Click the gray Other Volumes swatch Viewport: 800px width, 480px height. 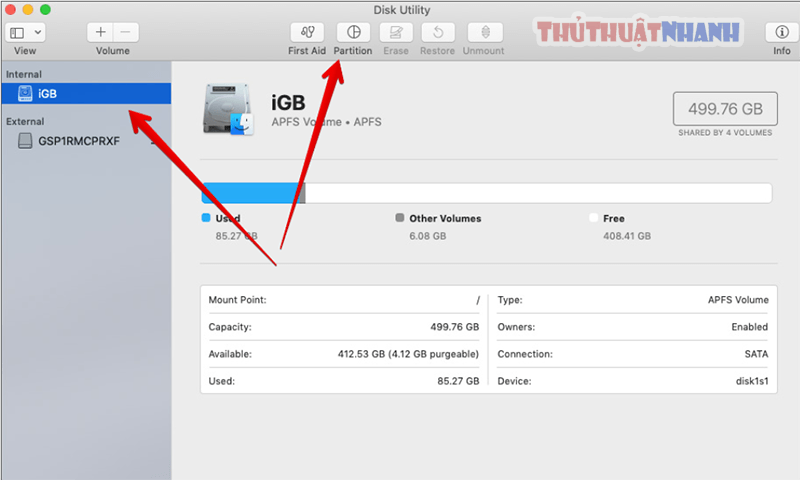400,218
